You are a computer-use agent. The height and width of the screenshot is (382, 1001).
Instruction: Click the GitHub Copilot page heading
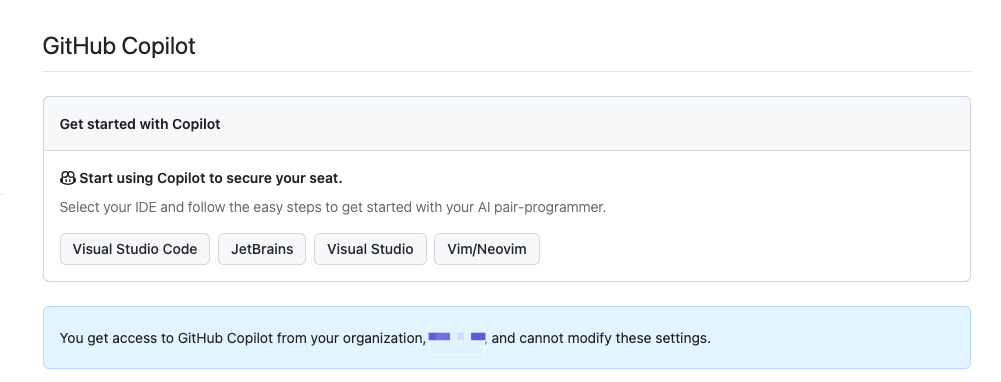pyautogui.click(x=119, y=46)
